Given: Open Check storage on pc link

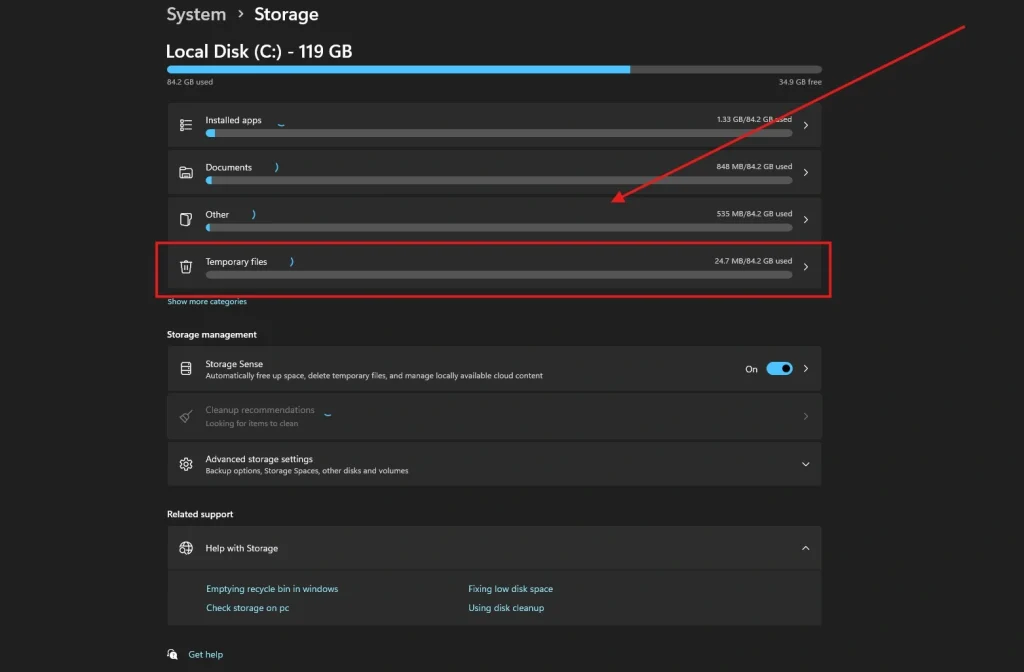Looking at the screenshot, I should coord(248,608).
